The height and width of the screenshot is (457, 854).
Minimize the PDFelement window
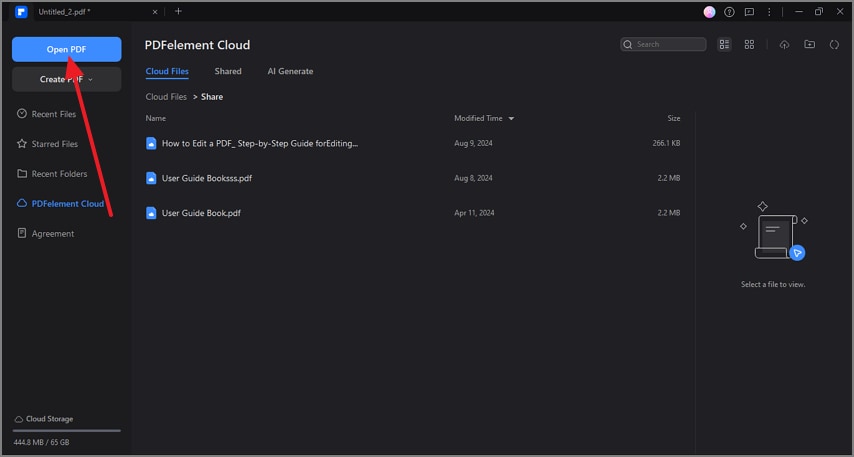799,11
